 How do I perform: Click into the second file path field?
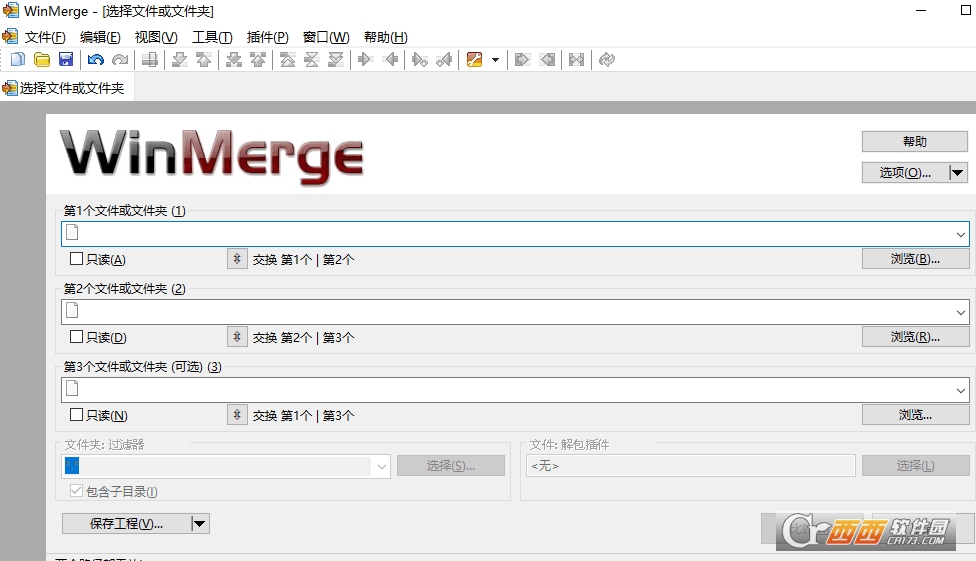pyautogui.click(x=515, y=312)
